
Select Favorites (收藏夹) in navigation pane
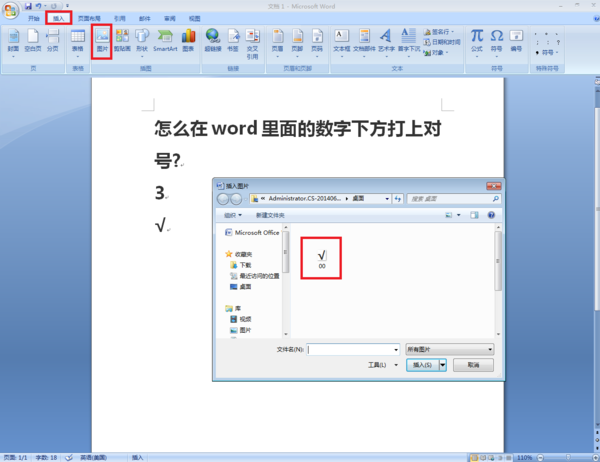coord(239,254)
